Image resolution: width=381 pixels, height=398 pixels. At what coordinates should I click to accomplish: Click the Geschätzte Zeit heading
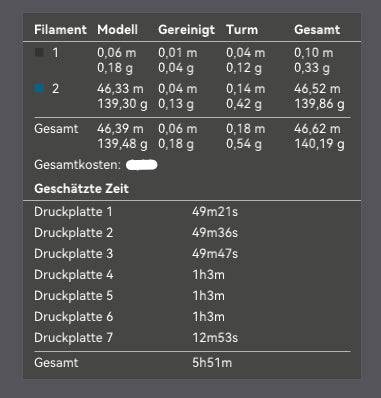(81, 189)
